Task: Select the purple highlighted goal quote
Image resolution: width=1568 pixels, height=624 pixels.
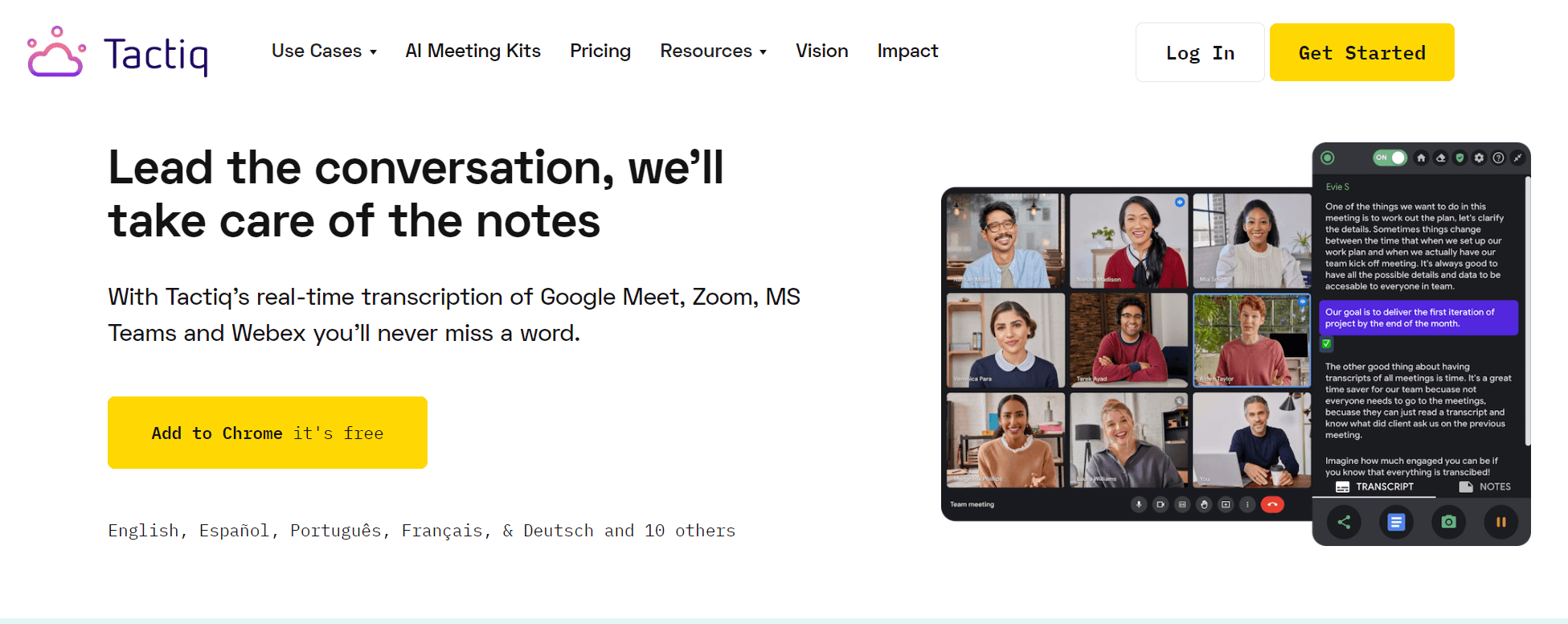Action: (x=1419, y=318)
